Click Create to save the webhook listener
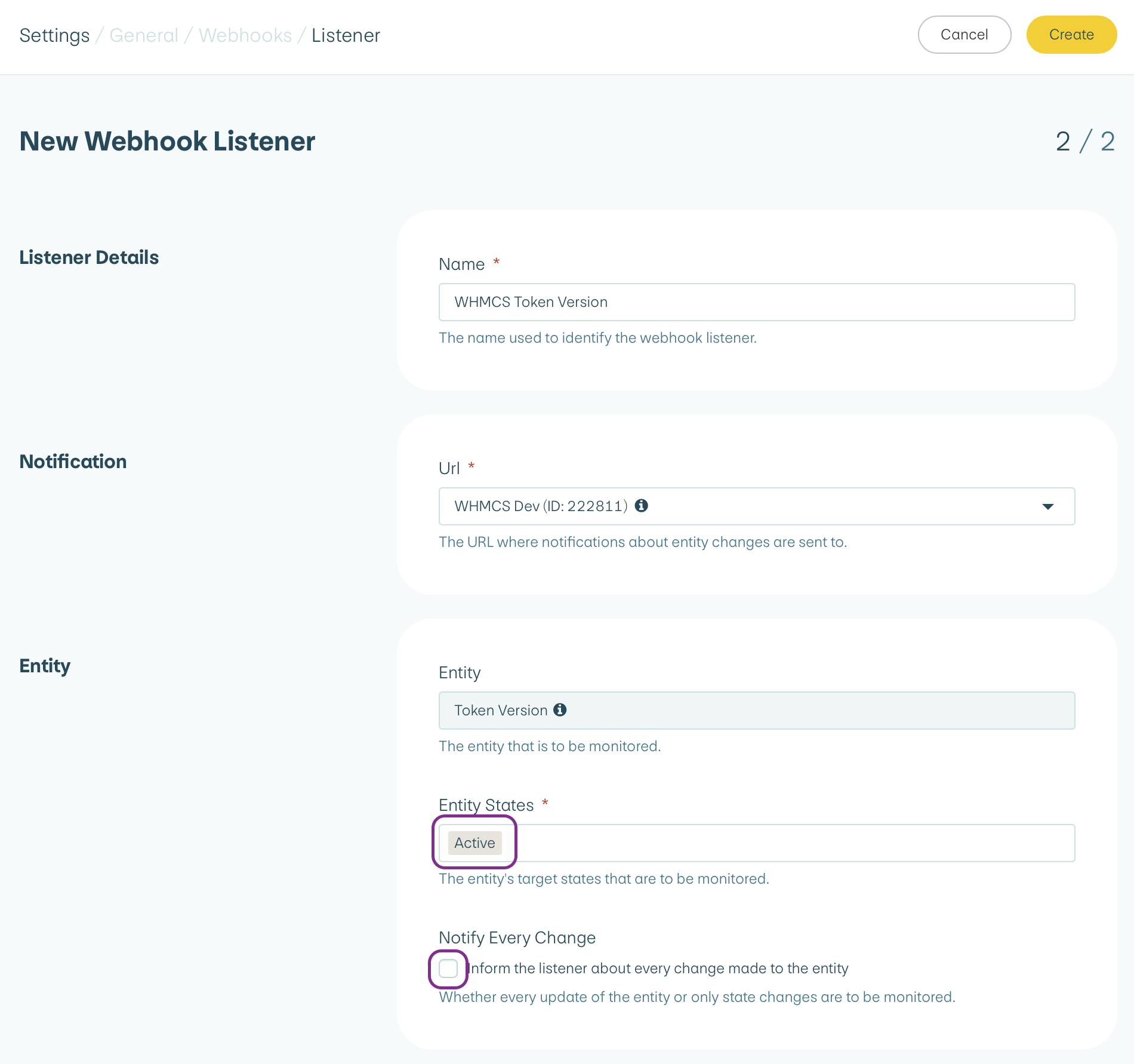The width and height of the screenshot is (1134, 1064). coord(1071,34)
